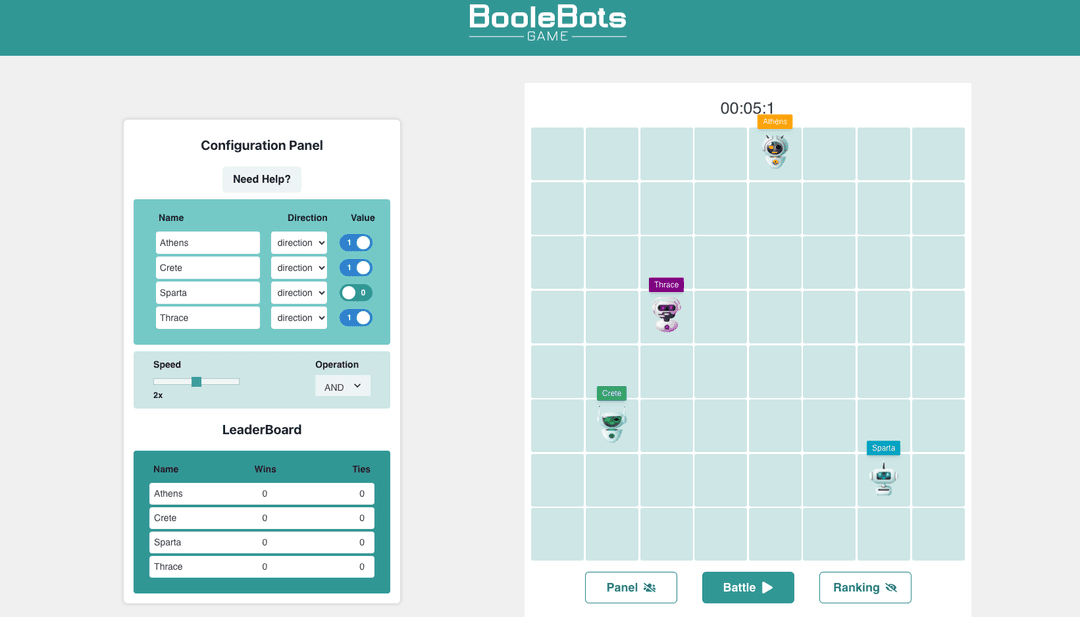Click the Sparta robot on the grid
Image resolution: width=1080 pixels, height=617 pixels.
[x=883, y=478]
